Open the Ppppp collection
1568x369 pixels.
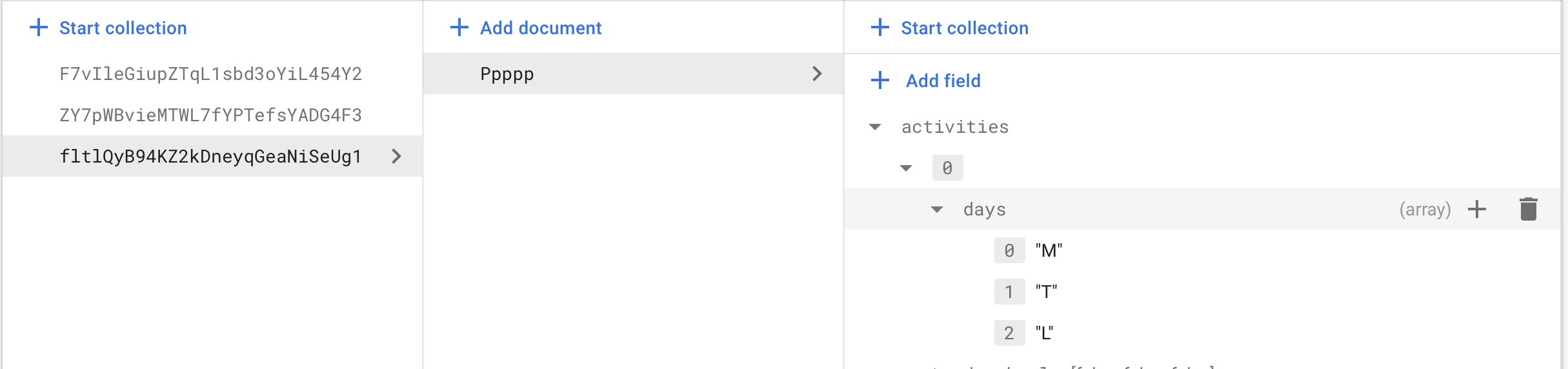(507, 74)
